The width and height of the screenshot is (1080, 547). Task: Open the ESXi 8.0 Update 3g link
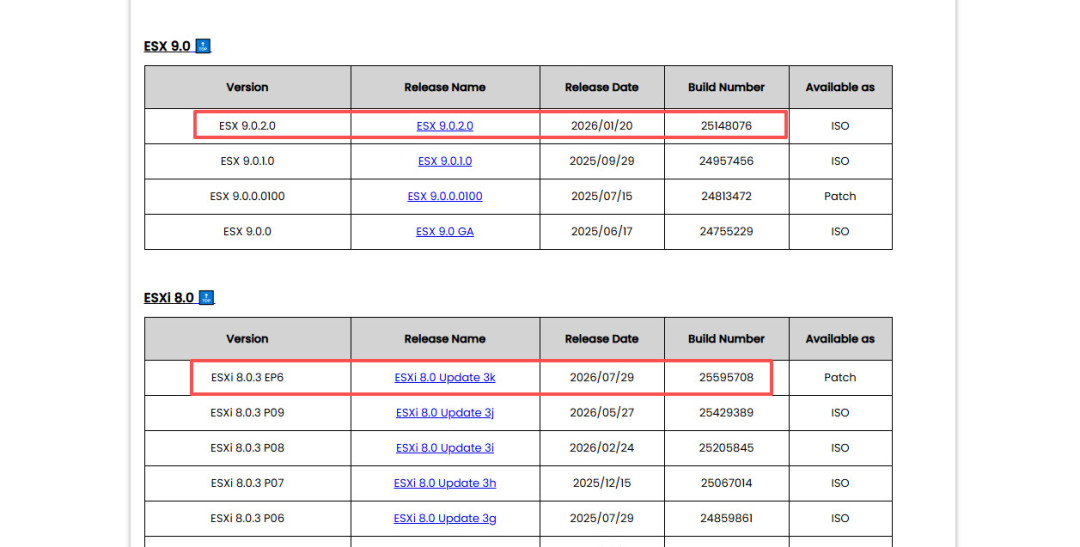click(x=445, y=518)
